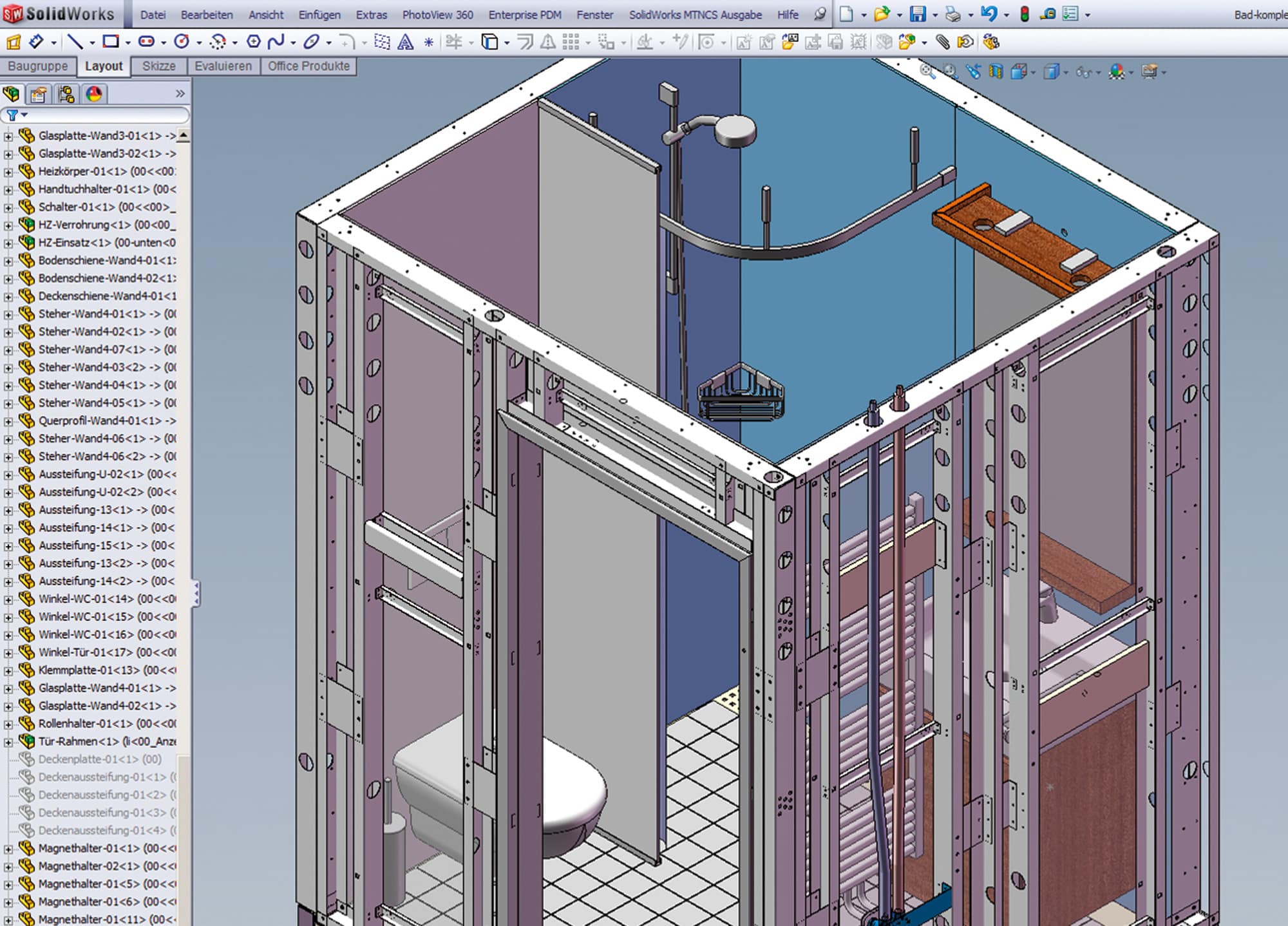Screen dimensions: 1288x926
Task: Click the Offset Entities icon
Action: coord(526,43)
